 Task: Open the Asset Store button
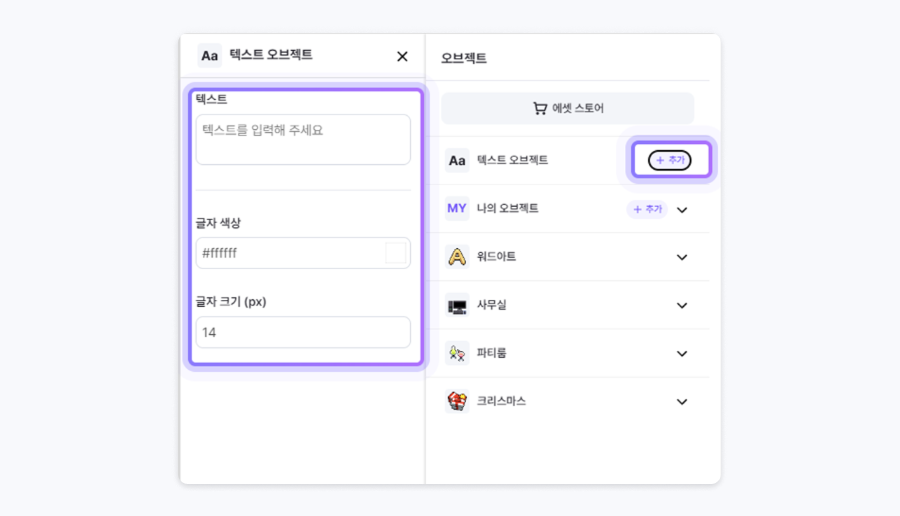(x=568, y=108)
